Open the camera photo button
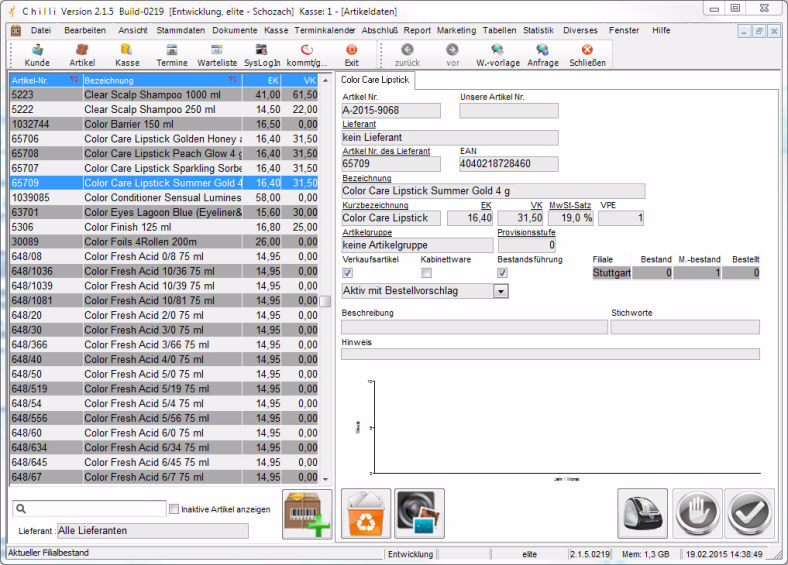Viewport: 788px width, 565px height. click(x=419, y=514)
